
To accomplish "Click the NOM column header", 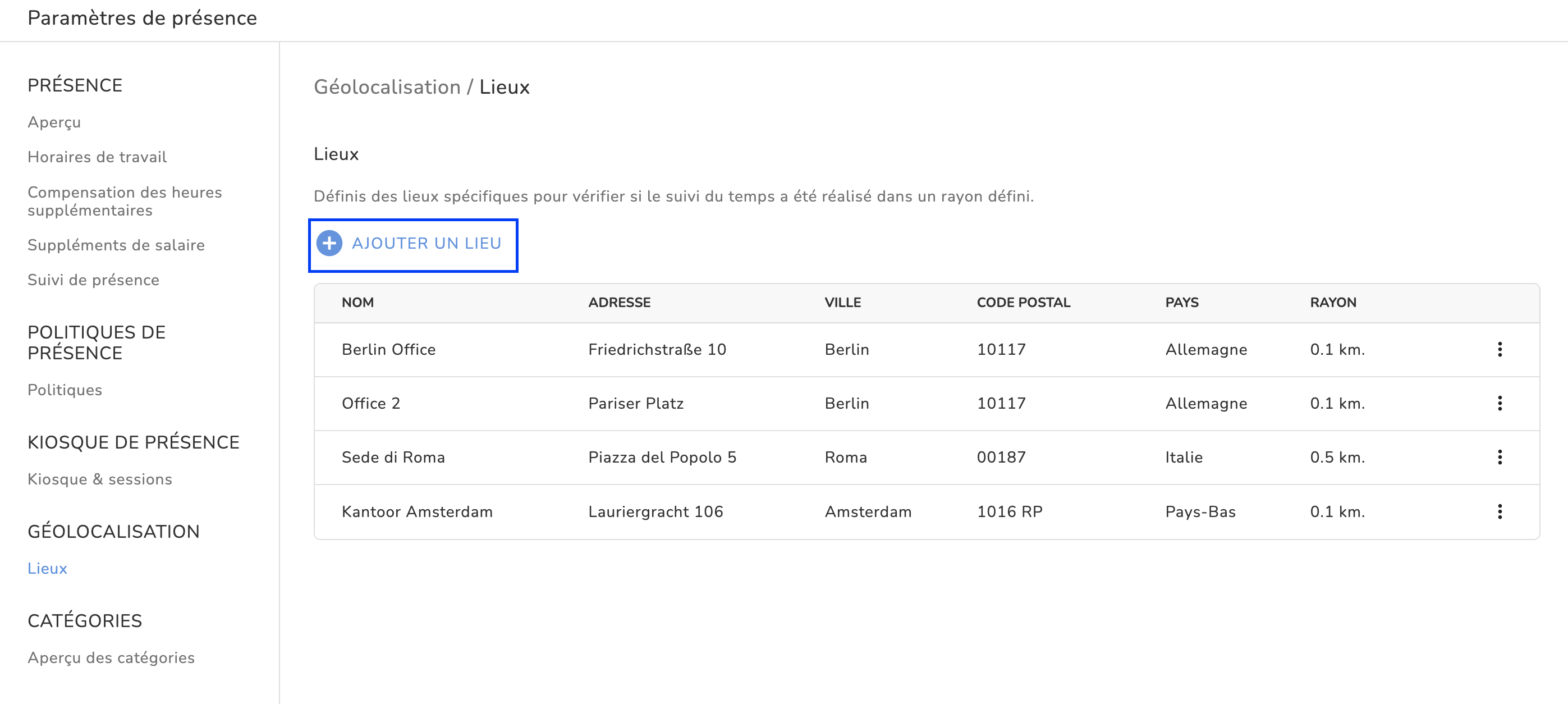I will (x=357, y=303).
